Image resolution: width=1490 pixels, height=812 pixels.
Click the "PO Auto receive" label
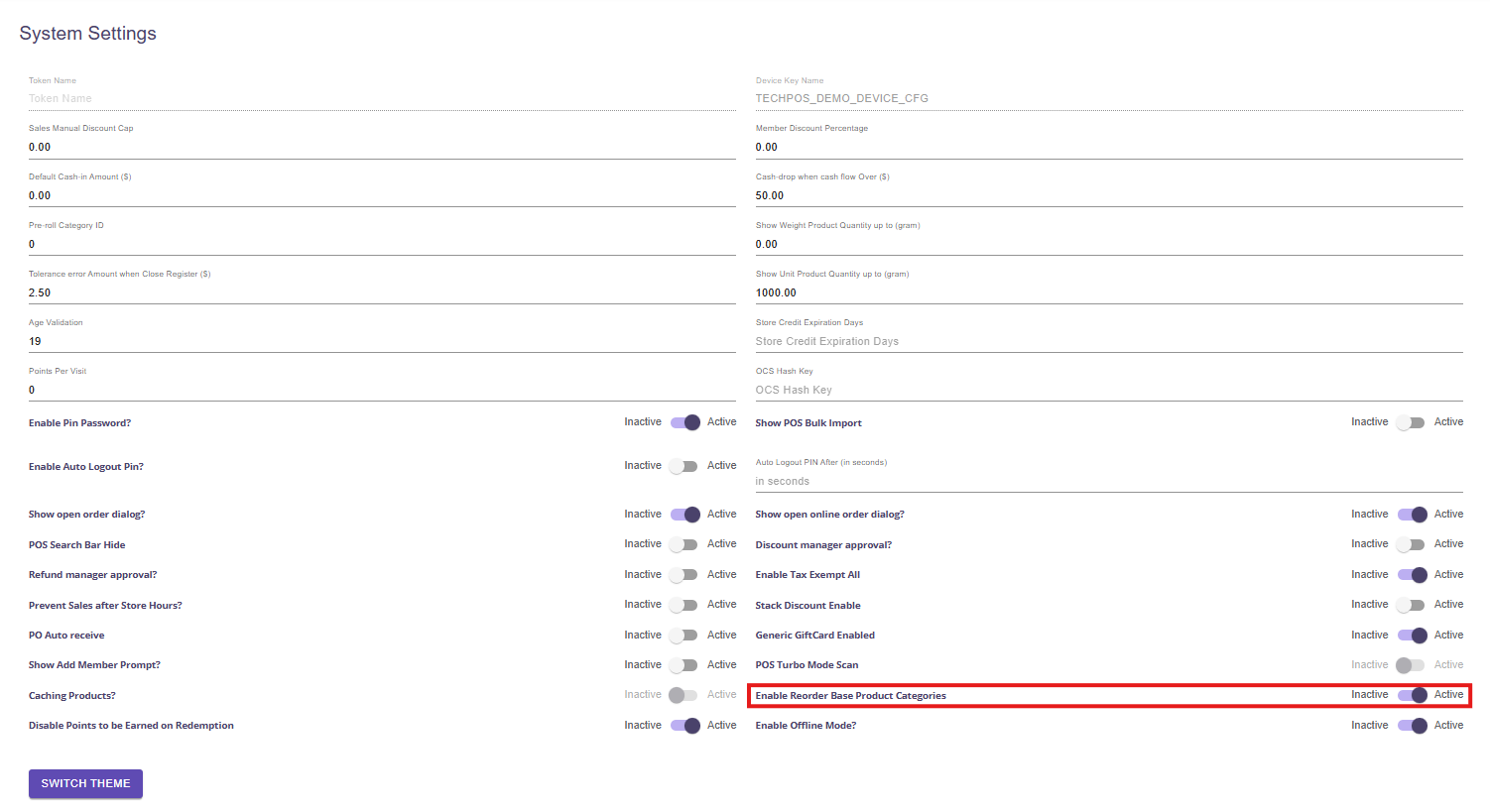click(x=66, y=636)
